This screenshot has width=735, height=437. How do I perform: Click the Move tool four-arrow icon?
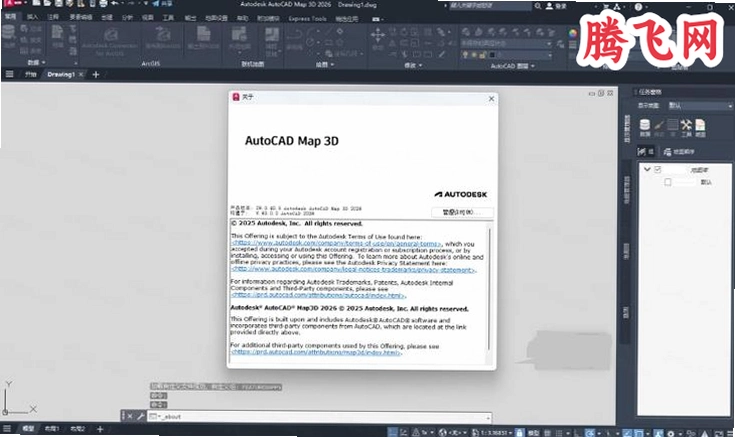click(378, 35)
